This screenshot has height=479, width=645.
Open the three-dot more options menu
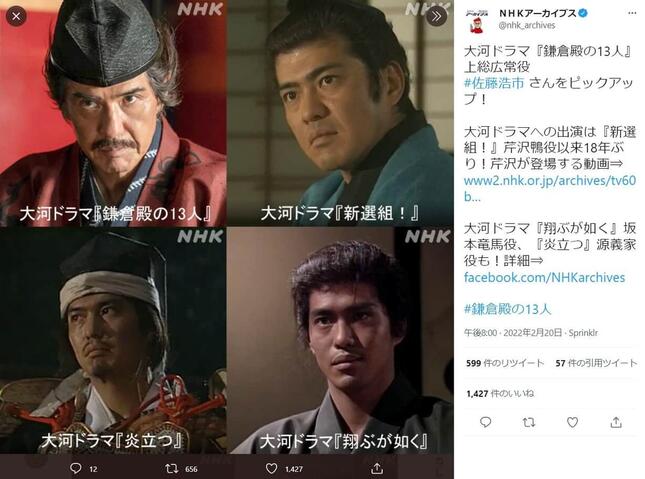632,13
